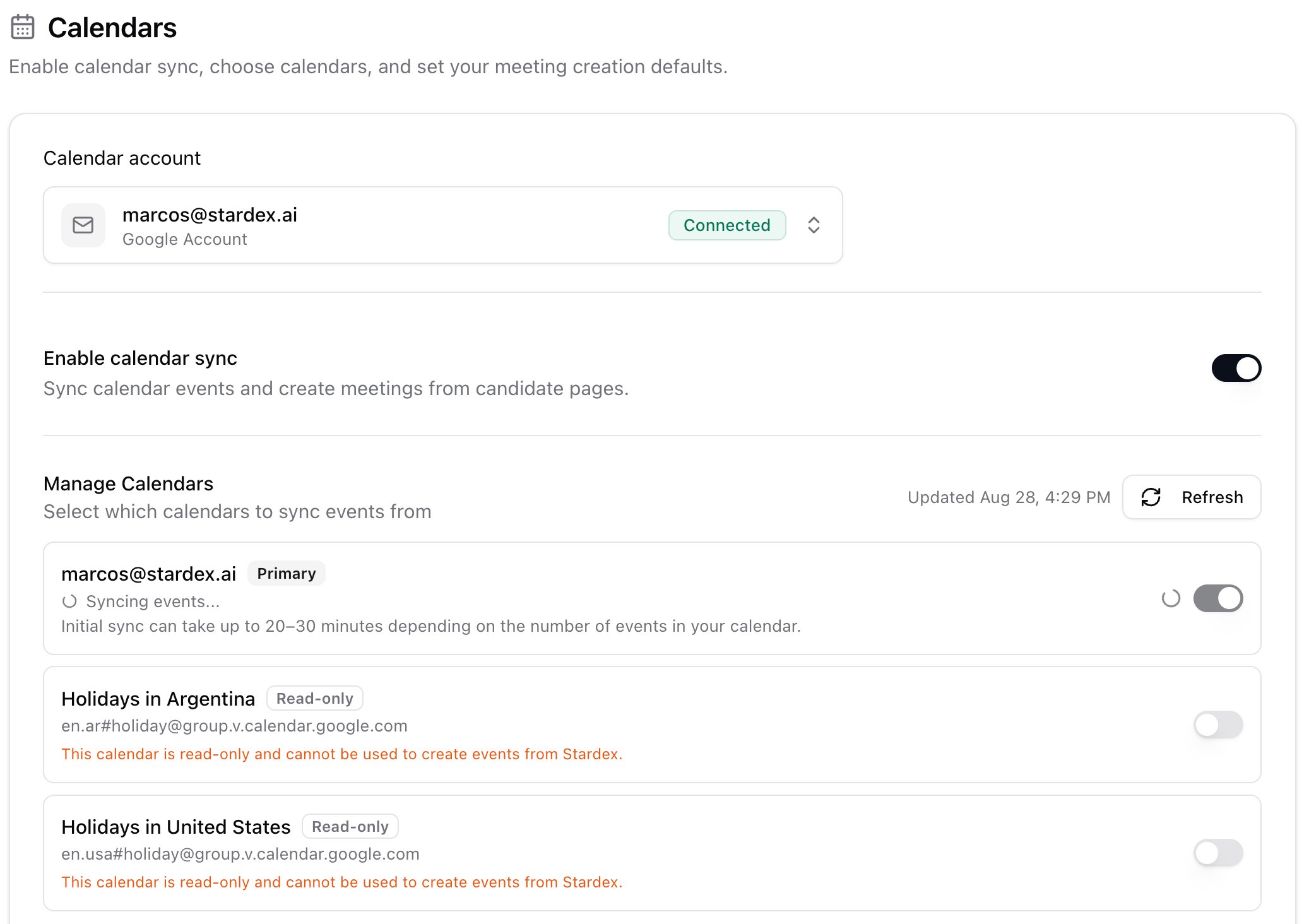Screen dimensions: 1309x924
Task: Click the Calendar account section label
Action: pos(122,158)
